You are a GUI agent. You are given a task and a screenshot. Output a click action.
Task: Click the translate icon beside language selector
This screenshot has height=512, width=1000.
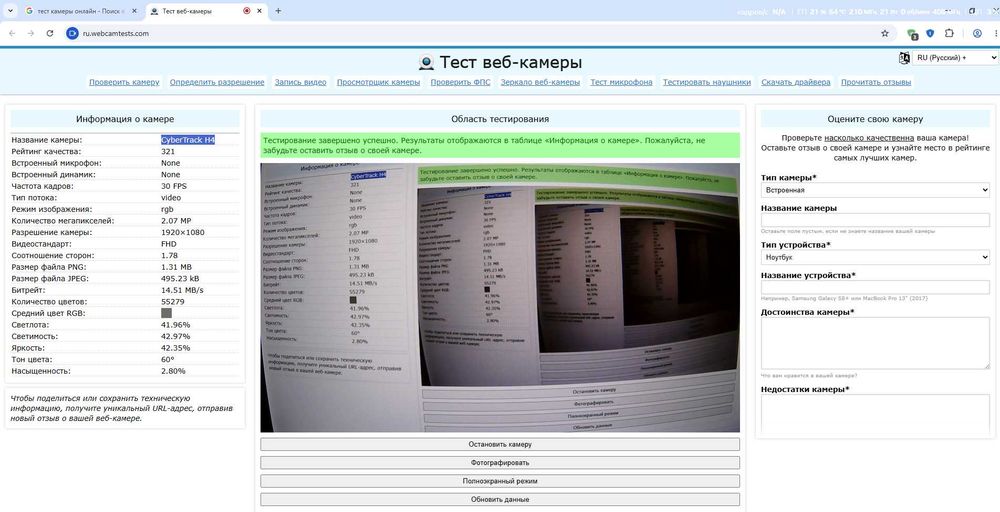point(904,57)
